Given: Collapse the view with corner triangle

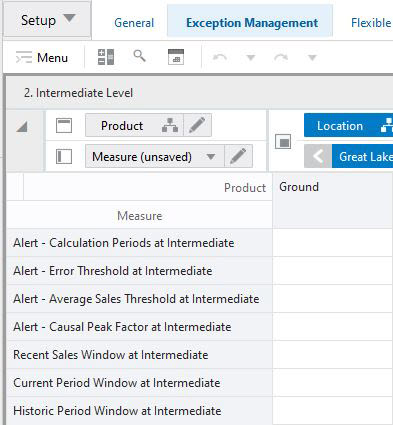Looking at the screenshot, I should pos(22,126).
